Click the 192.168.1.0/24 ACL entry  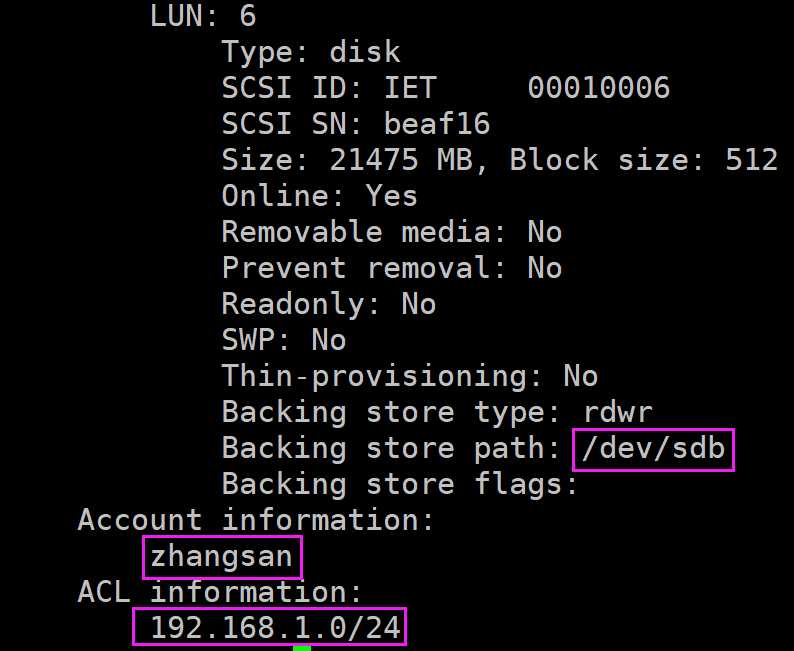point(269,627)
